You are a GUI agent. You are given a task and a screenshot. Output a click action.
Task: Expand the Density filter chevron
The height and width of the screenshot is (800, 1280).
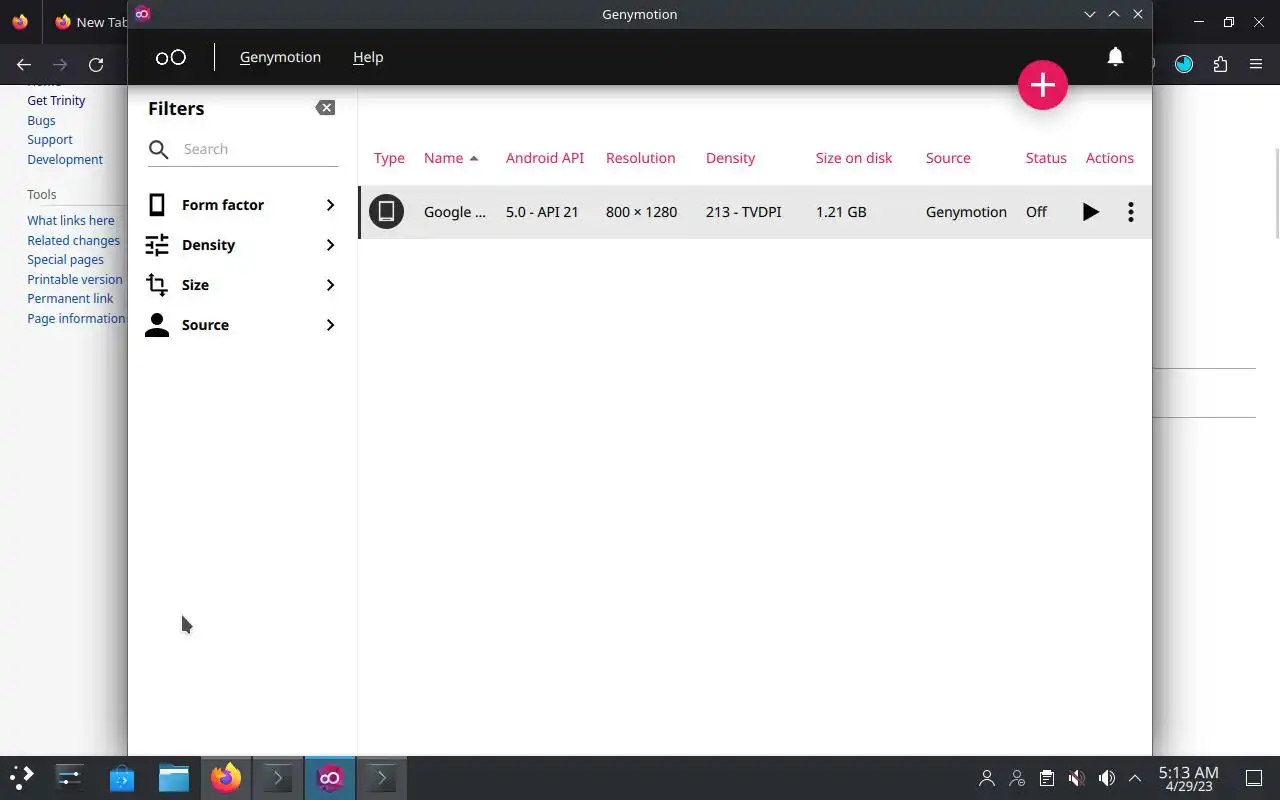[330, 245]
